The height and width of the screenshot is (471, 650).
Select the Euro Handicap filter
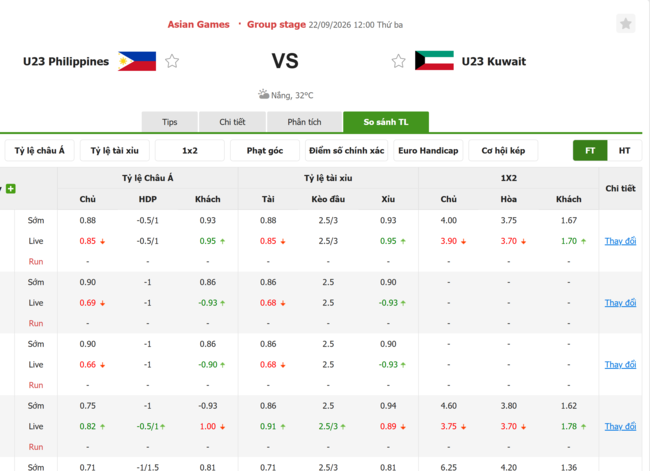pyautogui.click(x=428, y=151)
